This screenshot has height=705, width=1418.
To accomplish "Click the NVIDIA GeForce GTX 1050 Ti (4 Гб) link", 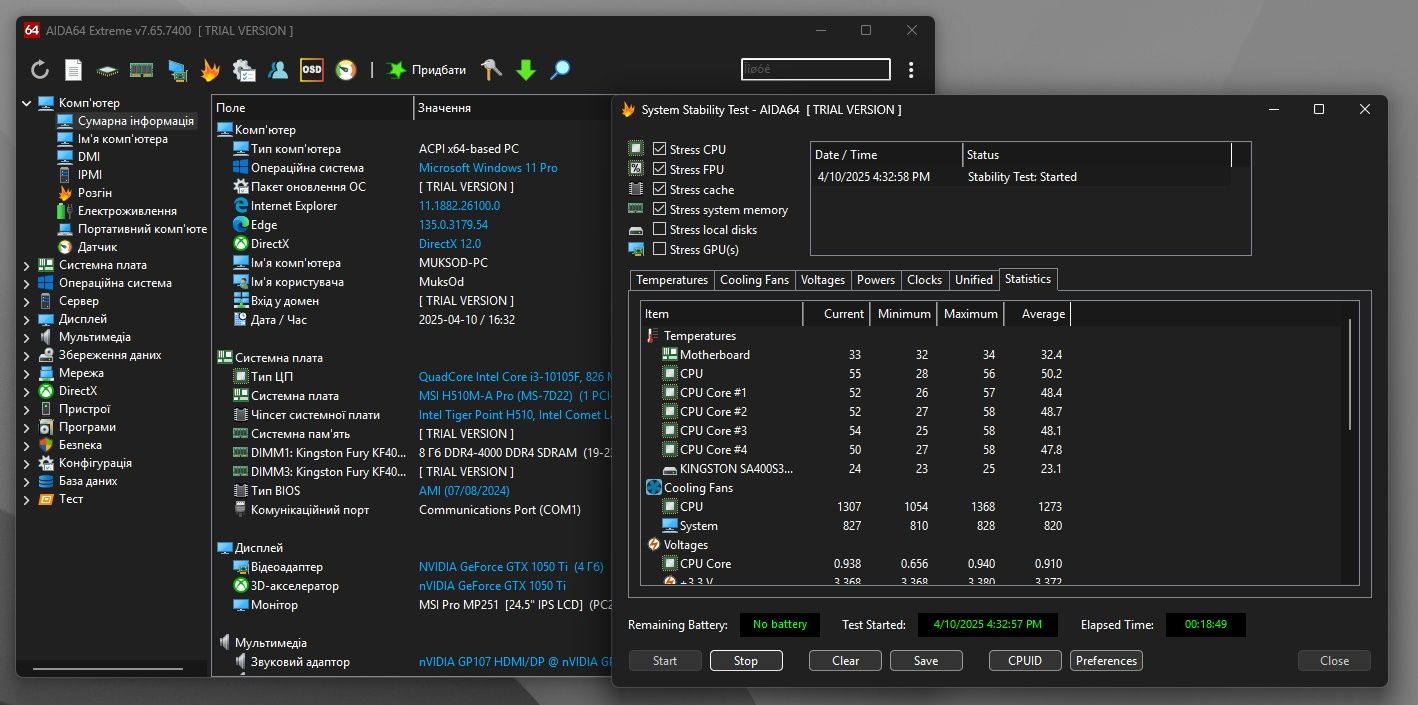I will tap(511, 567).
